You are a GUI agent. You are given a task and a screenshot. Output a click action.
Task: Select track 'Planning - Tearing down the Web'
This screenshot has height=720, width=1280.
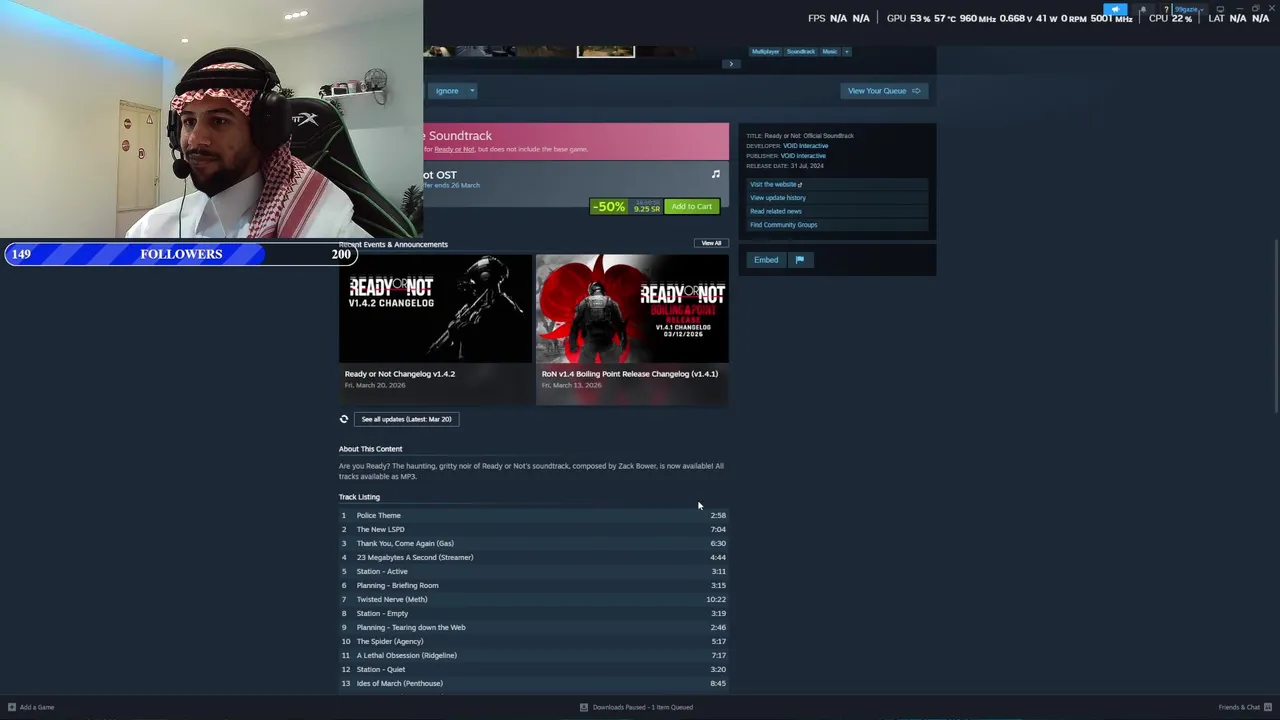point(533,628)
